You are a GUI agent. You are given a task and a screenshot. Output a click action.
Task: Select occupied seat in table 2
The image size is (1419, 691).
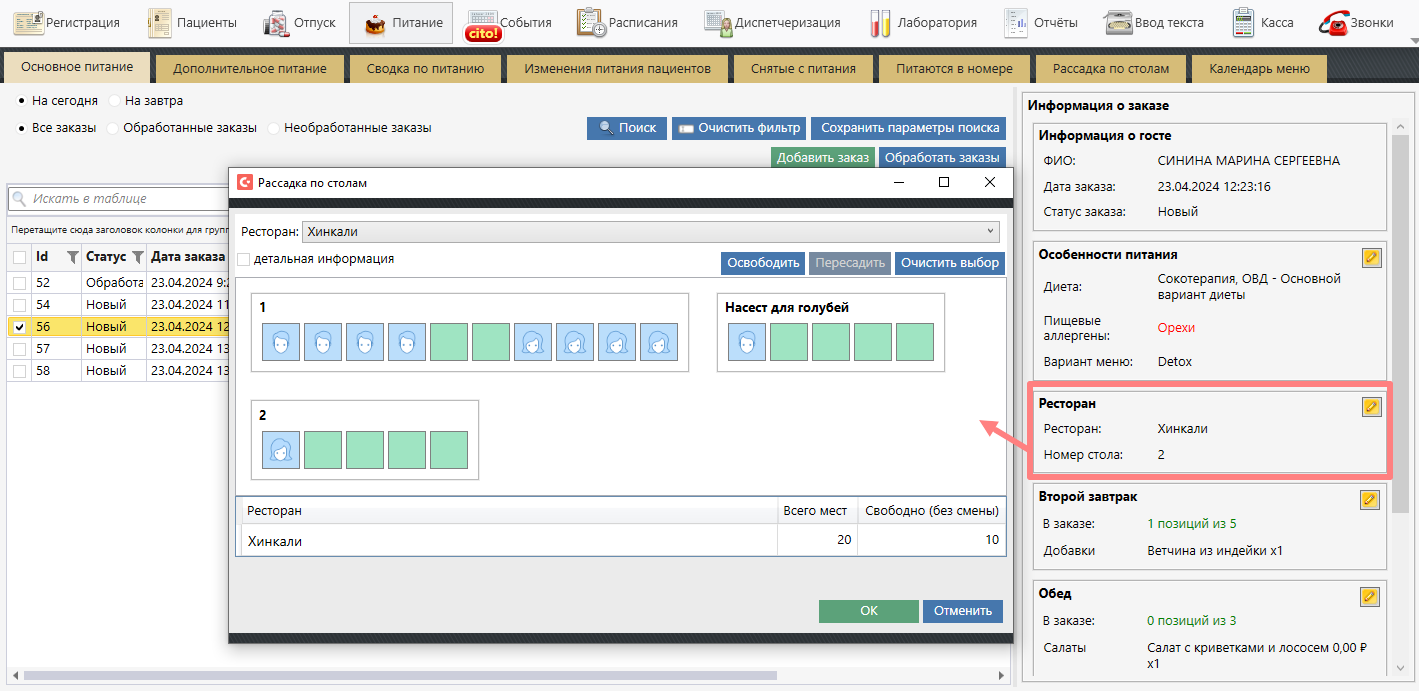pos(281,450)
